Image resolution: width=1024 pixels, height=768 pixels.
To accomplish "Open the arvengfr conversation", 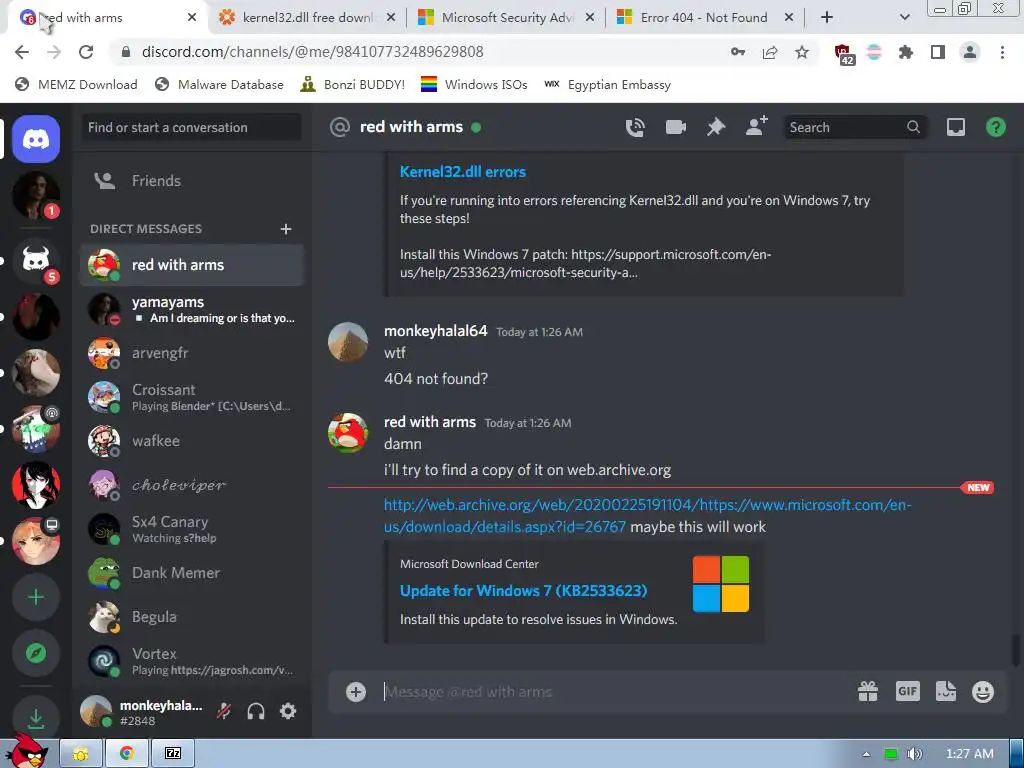I will click(192, 353).
